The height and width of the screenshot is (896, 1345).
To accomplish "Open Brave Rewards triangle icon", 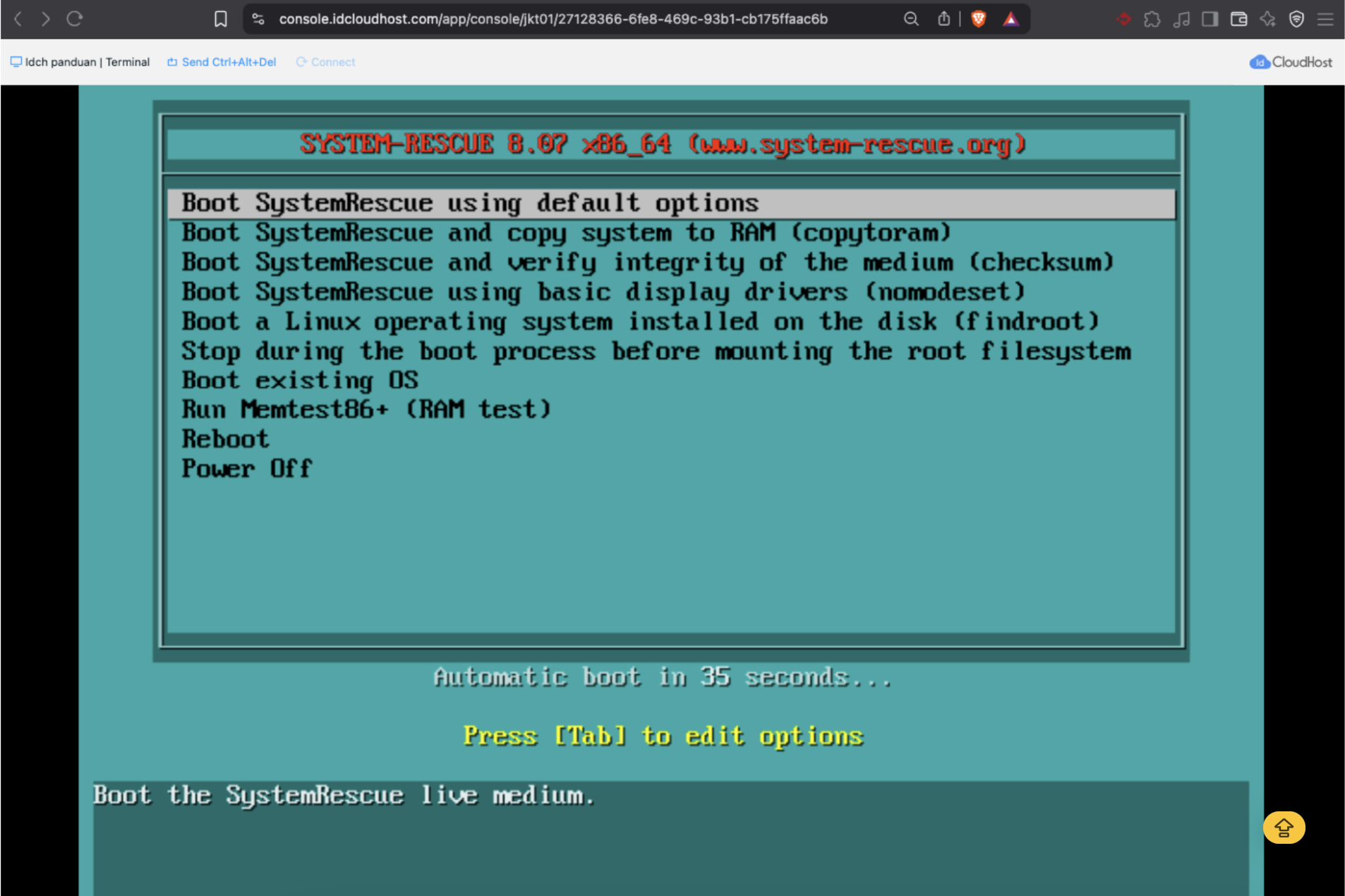I will pyautogui.click(x=1011, y=19).
